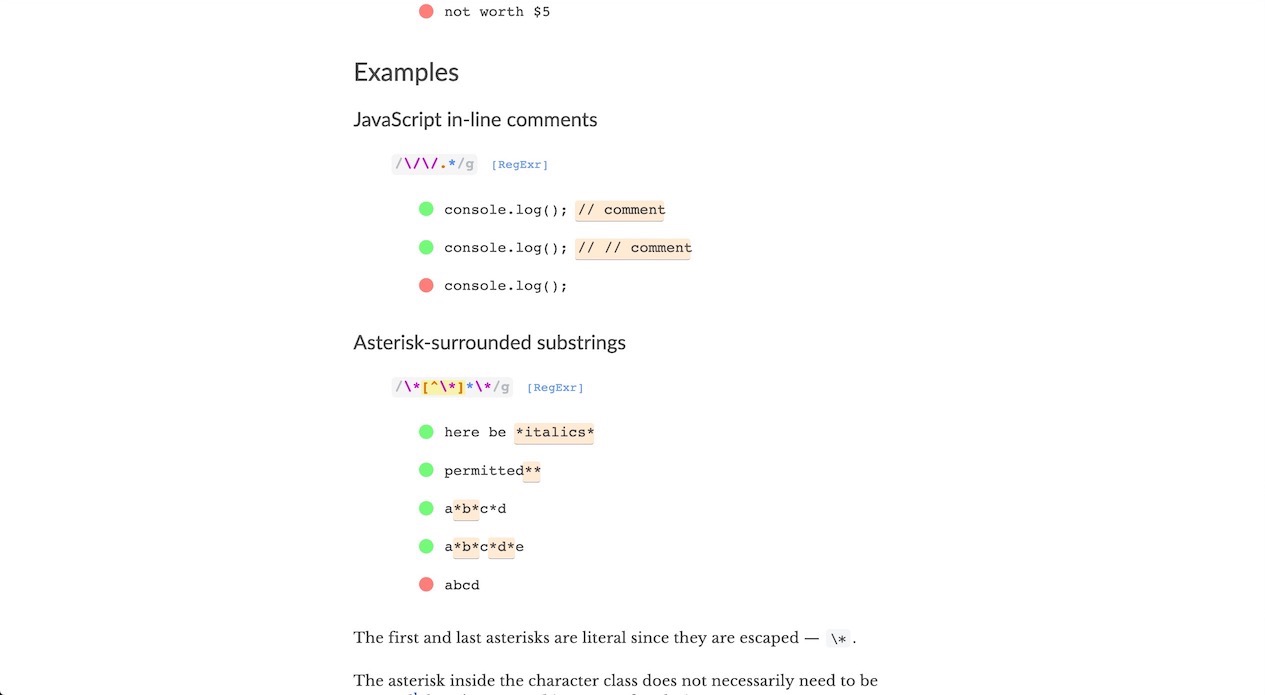Open RegExr link for the asterisk-surrounded regex
The width and height of the screenshot is (1265, 695).
click(x=555, y=388)
